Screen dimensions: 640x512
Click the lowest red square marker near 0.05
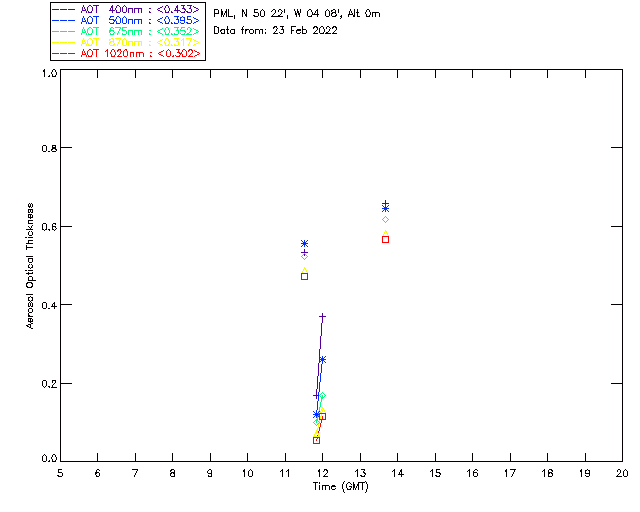(316, 441)
